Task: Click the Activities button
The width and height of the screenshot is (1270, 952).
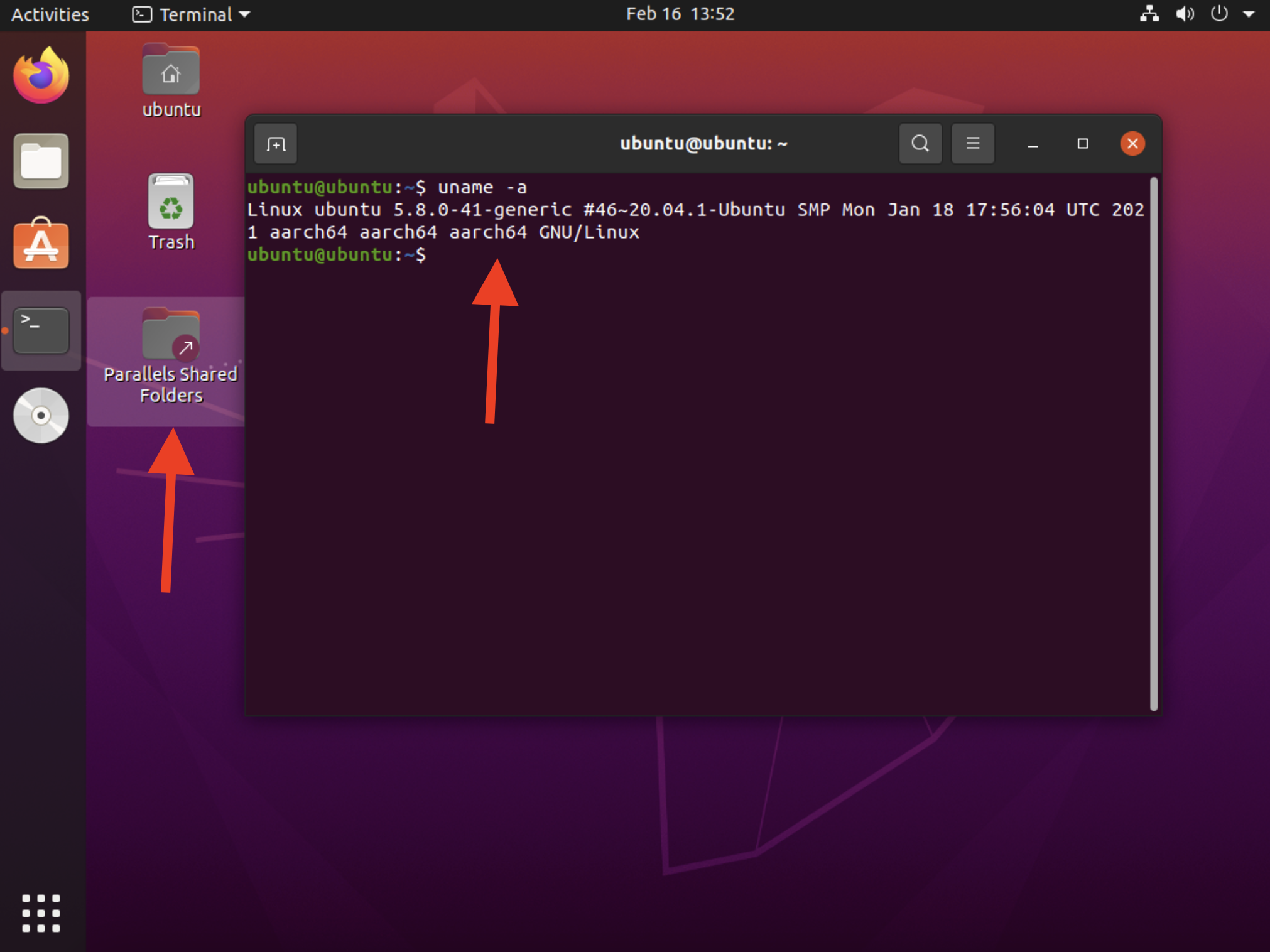Action: [x=50, y=14]
